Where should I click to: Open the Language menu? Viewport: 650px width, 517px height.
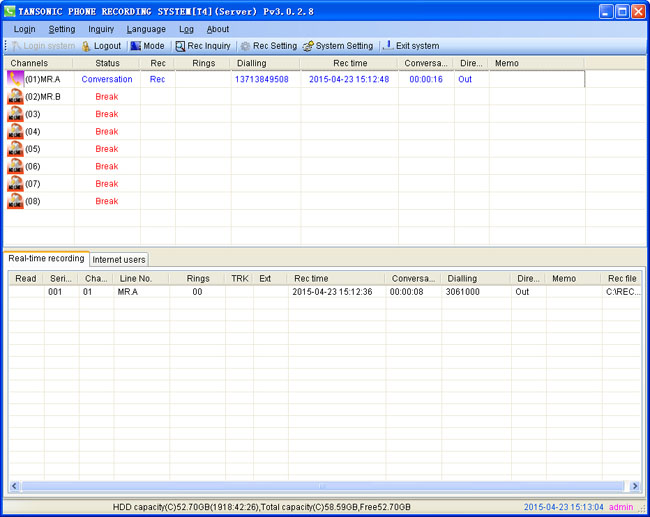pyautogui.click(x=146, y=29)
